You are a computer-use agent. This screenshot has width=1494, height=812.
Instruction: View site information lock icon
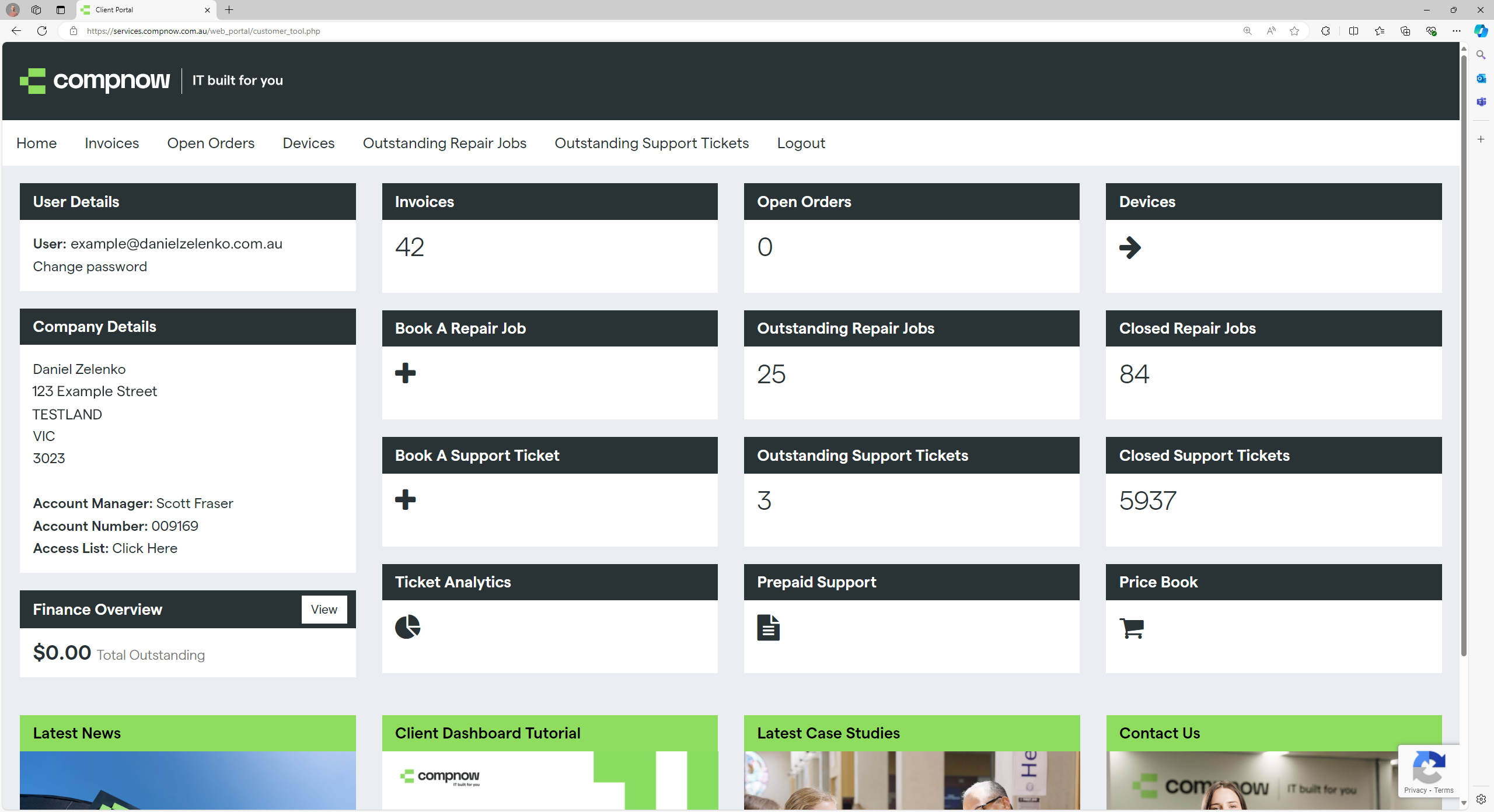point(73,31)
